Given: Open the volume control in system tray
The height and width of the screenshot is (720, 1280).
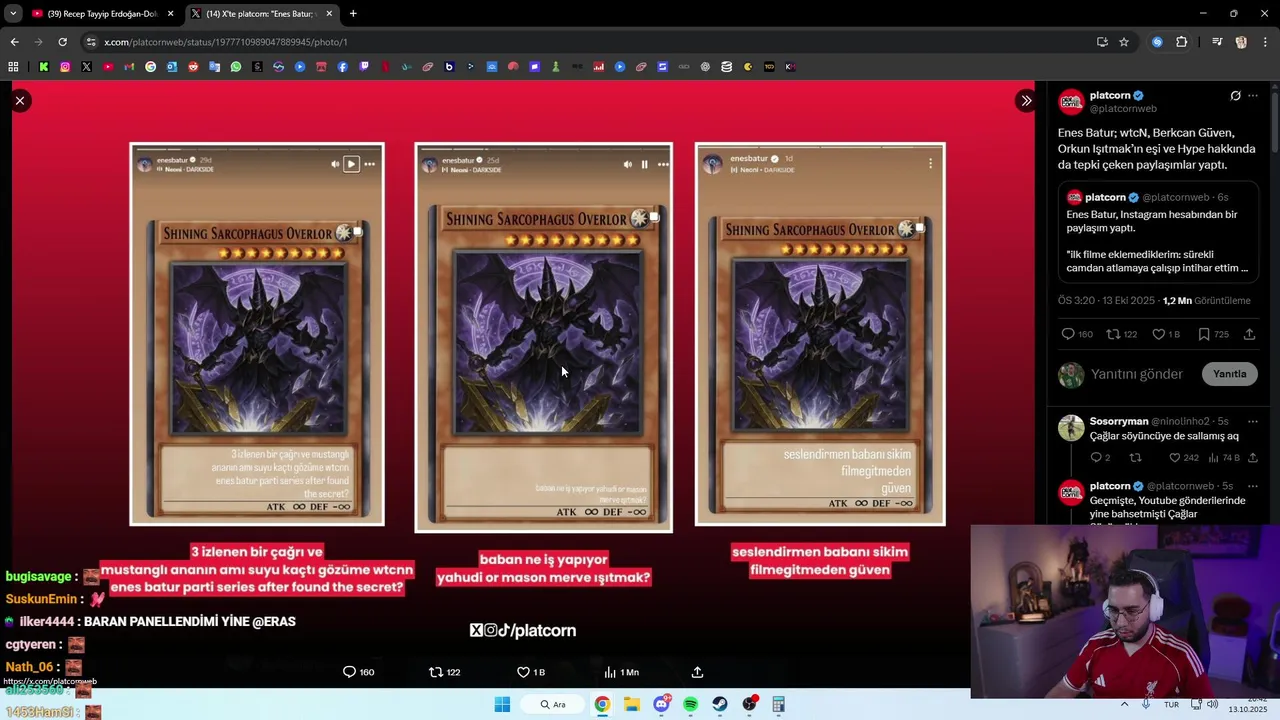Looking at the screenshot, I should click(x=1212, y=705).
